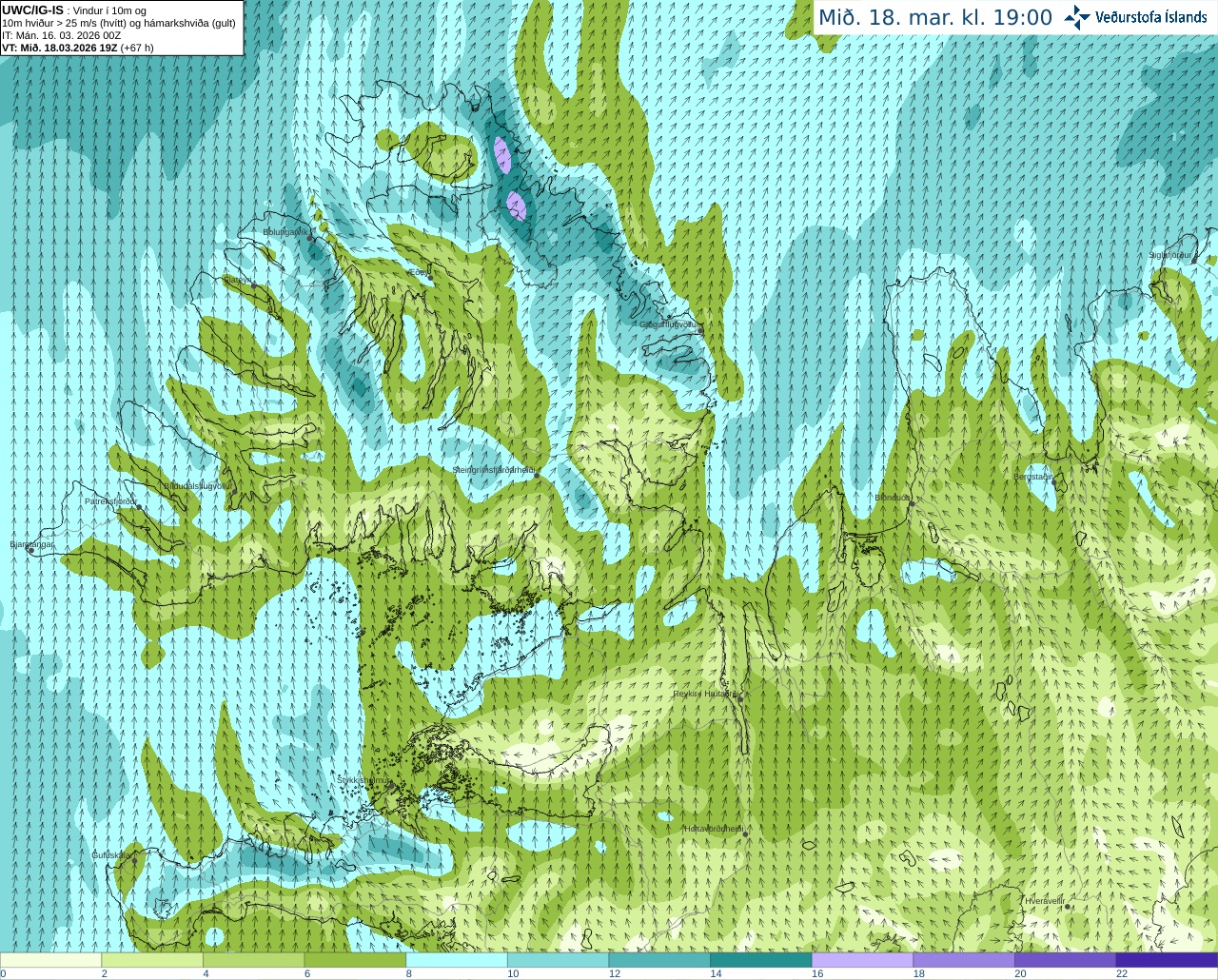The width and height of the screenshot is (1218, 980).
Task: Click the Bolungarvík station marker
Action: coord(310,237)
